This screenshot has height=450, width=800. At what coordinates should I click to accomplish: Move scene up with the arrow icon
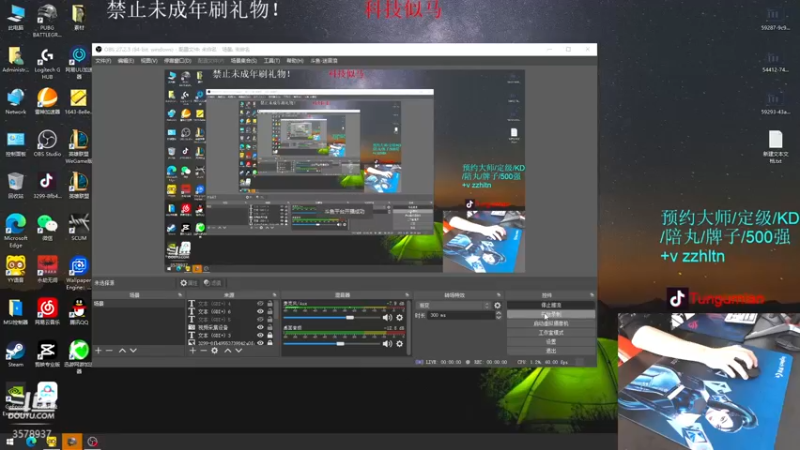(x=122, y=351)
